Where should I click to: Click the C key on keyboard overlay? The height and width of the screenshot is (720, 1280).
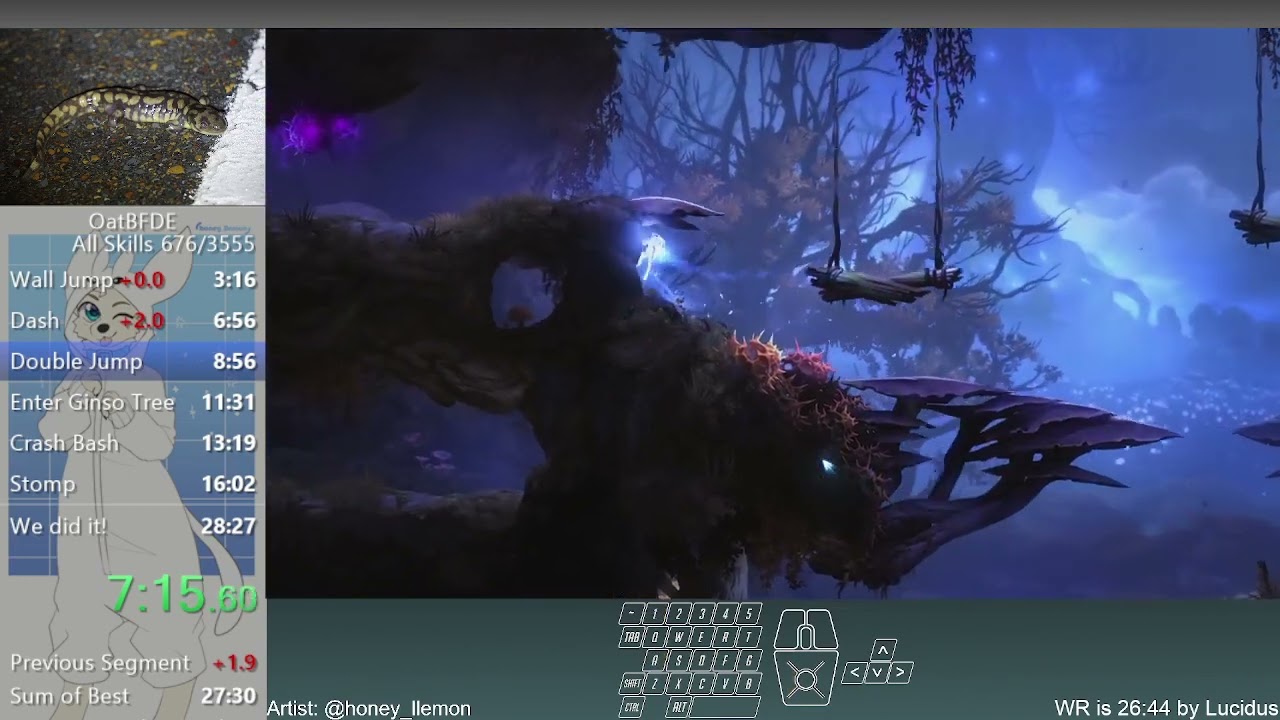(702, 684)
